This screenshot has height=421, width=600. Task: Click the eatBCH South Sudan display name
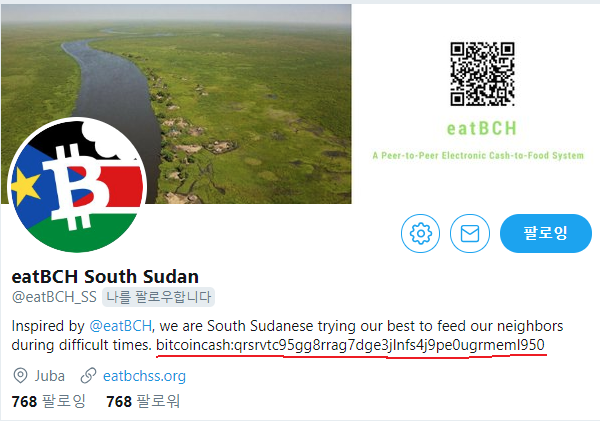point(105,276)
